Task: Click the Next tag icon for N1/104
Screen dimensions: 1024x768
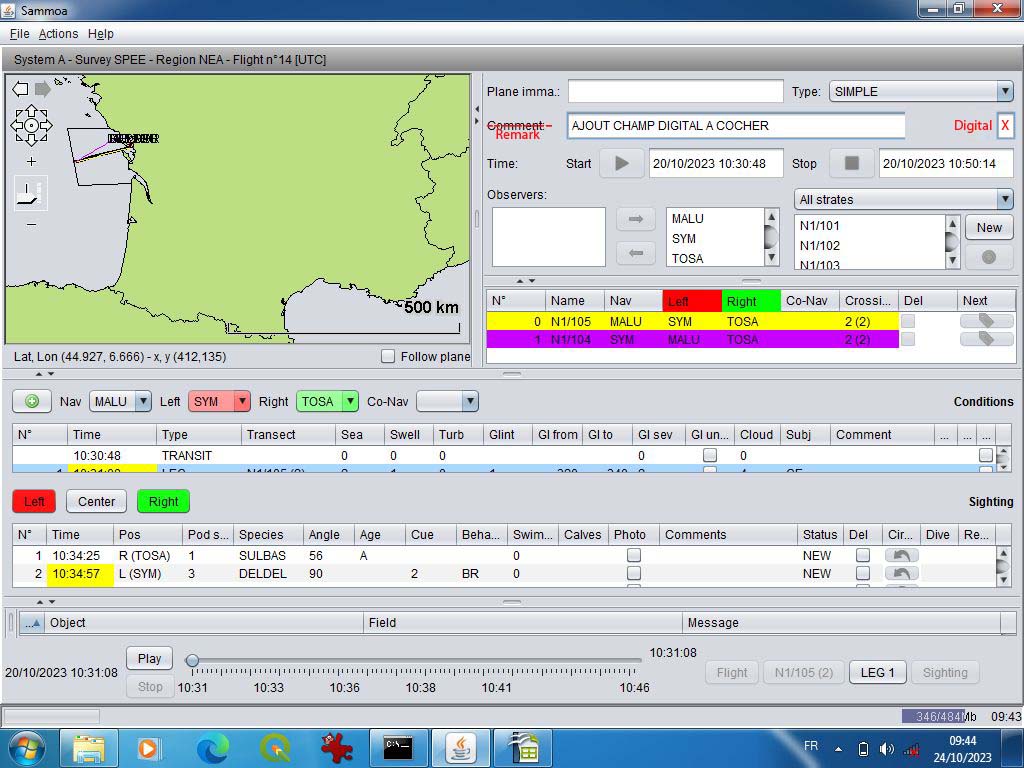Action: [986, 339]
